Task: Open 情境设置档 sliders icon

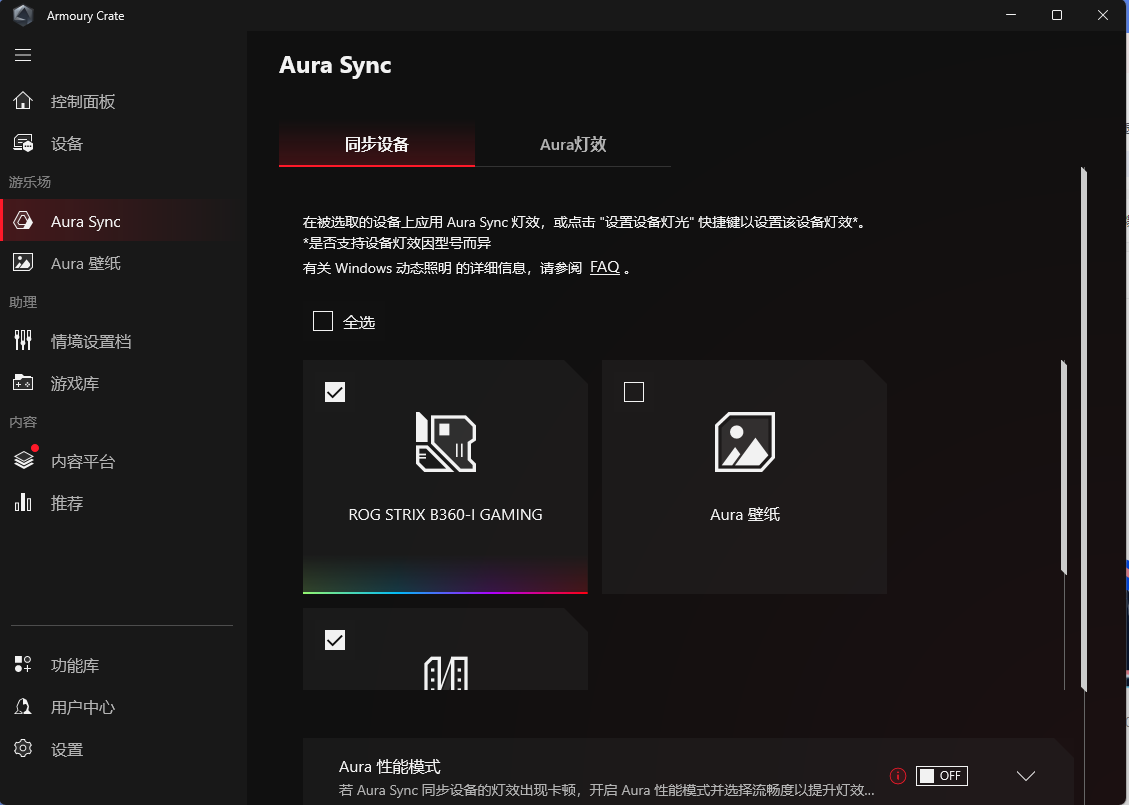Action: coord(23,341)
